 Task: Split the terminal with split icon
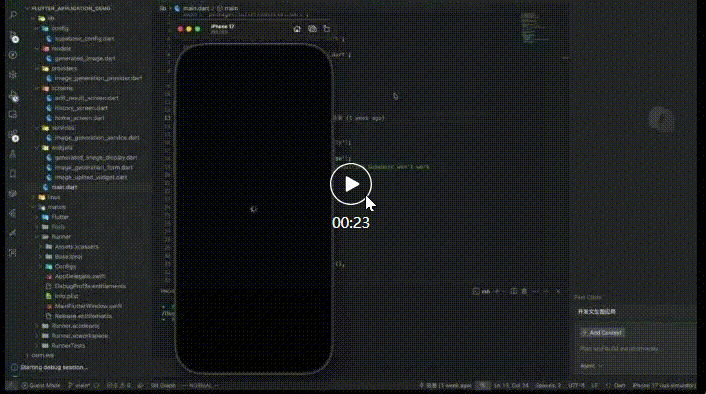point(513,292)
